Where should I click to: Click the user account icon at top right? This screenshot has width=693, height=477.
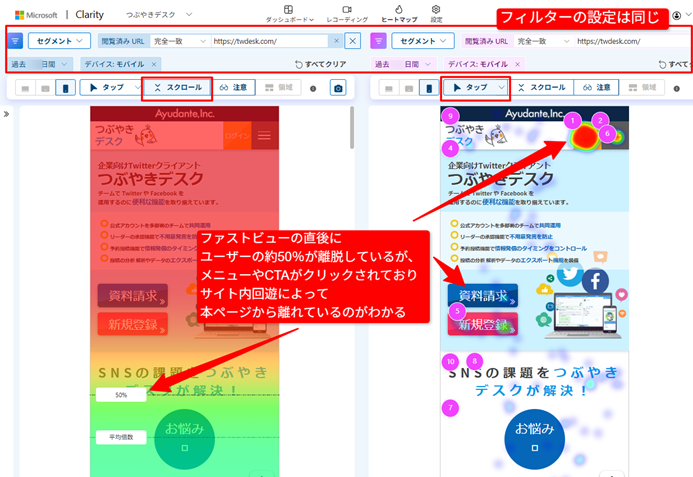pyautogui.click(x=677, y=15)
